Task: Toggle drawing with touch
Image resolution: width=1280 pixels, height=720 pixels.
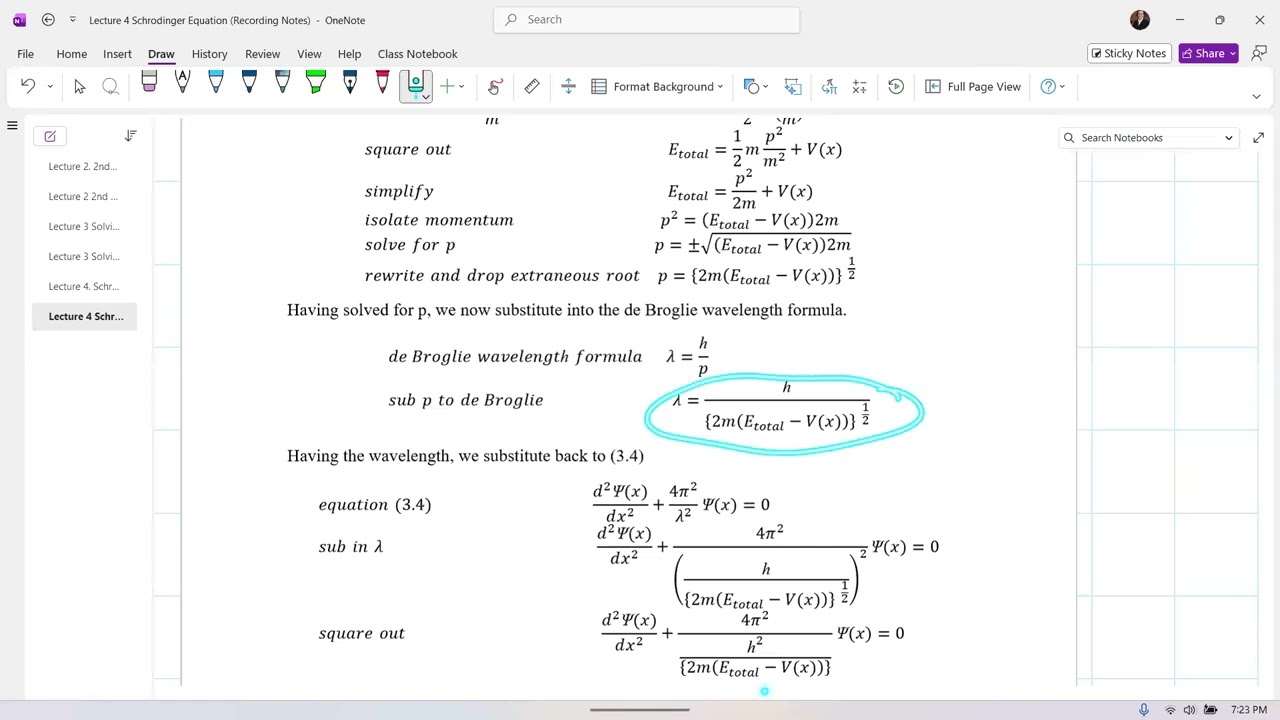Action: click(494, 87)
